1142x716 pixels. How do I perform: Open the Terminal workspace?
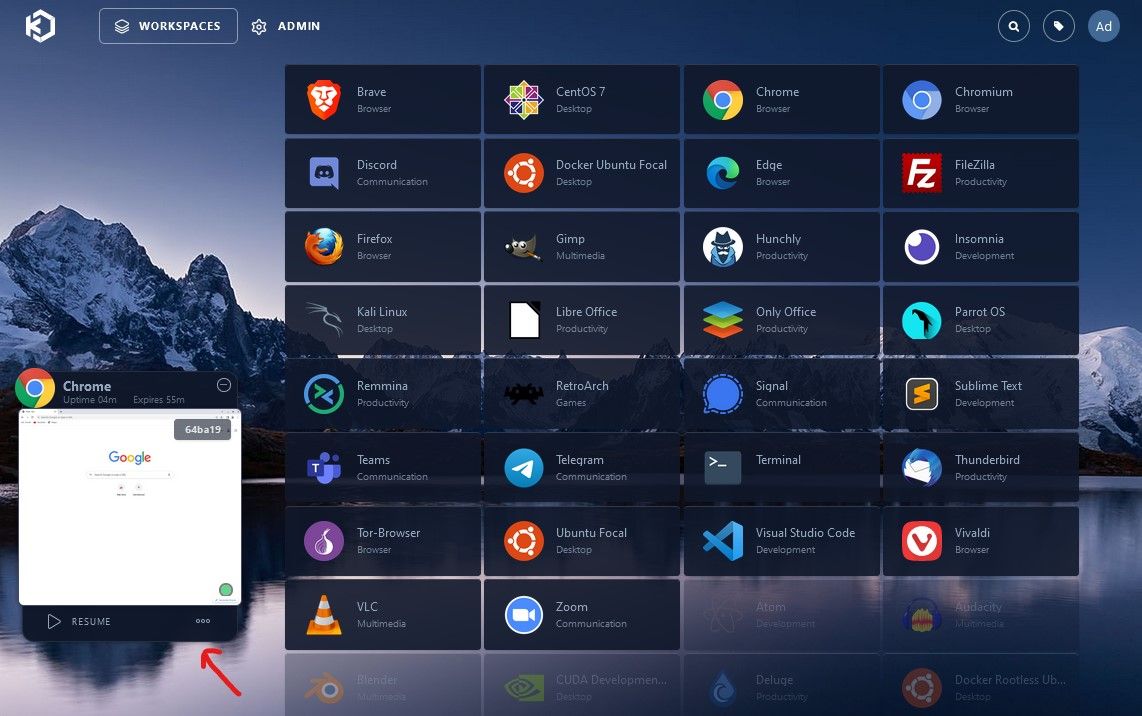click(x=781, y=467)
